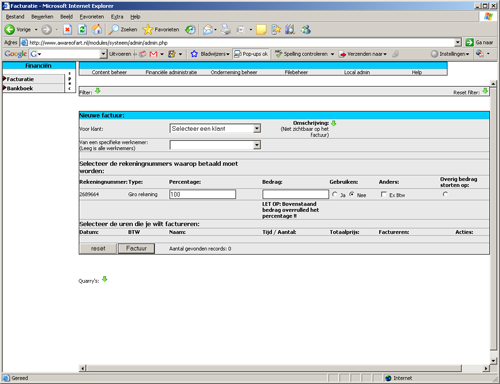Click the Percentage input field
500x384 pixels.
[202, 194]
